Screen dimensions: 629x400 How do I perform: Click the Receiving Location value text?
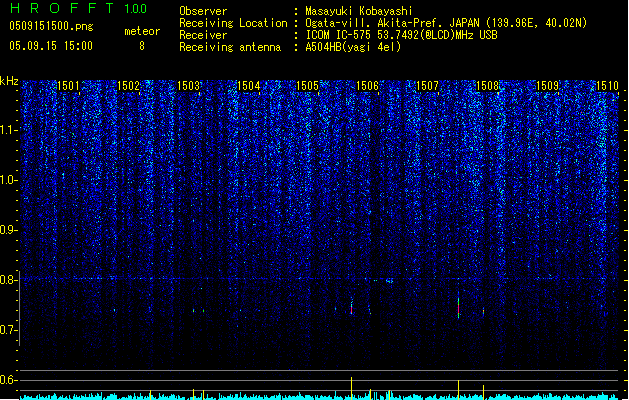[446, 23]
